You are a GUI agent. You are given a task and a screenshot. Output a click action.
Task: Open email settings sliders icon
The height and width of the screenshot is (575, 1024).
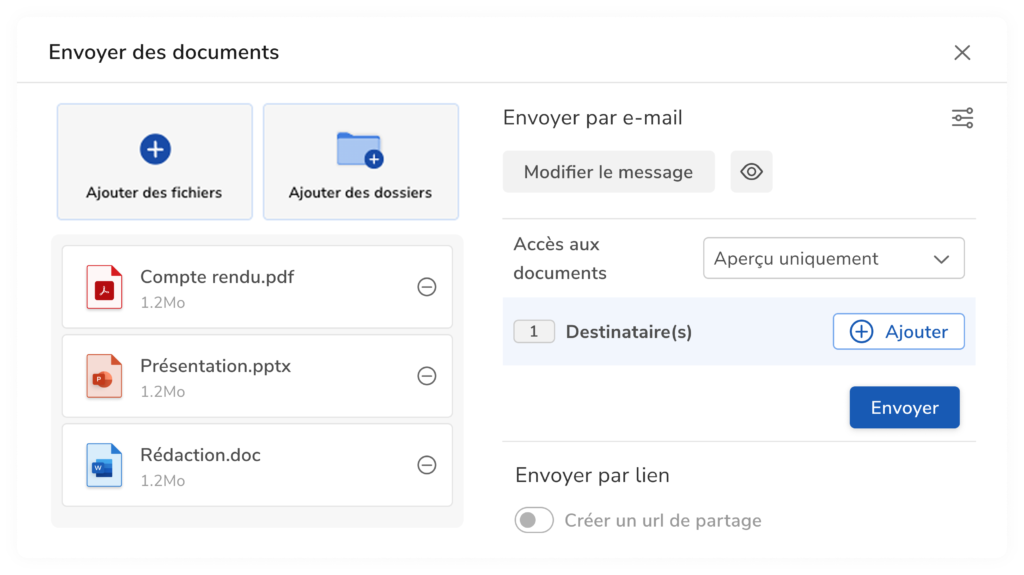(962, 118)
